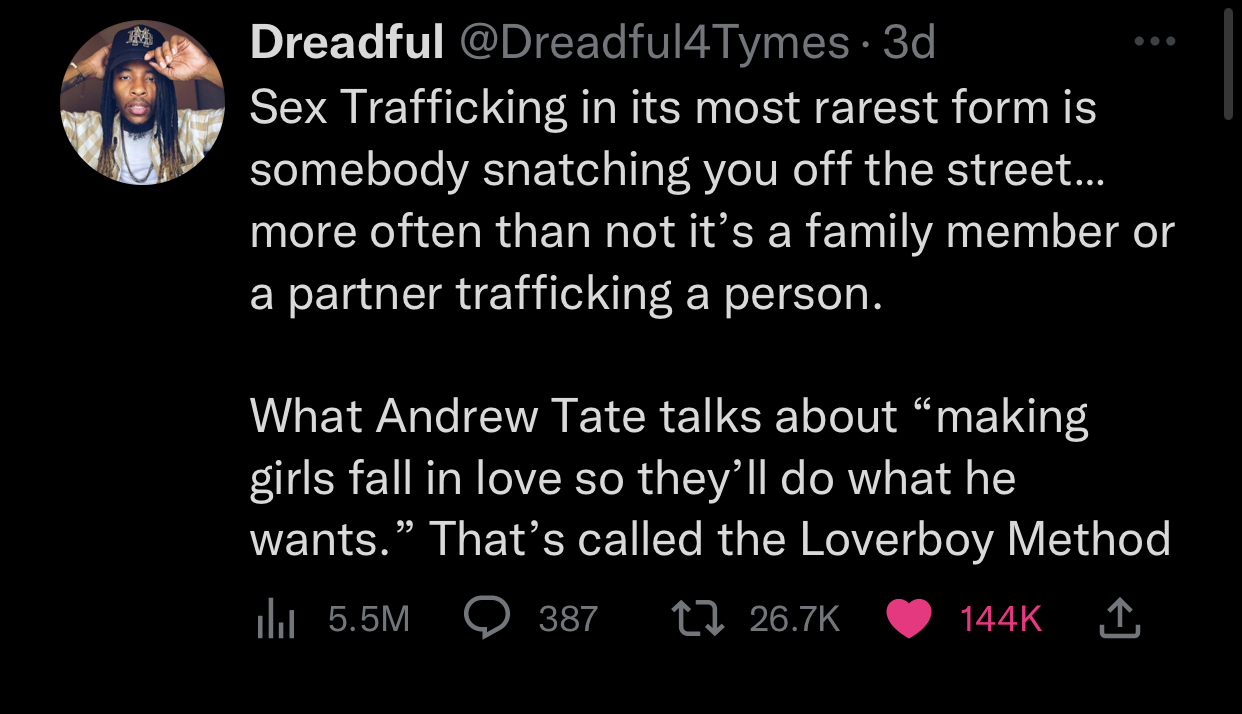Screen dimensions: 1242x714
Task: Open the @Dreadful4Tymes handle link
Action: pyautogui.click(x=654, y=42)
